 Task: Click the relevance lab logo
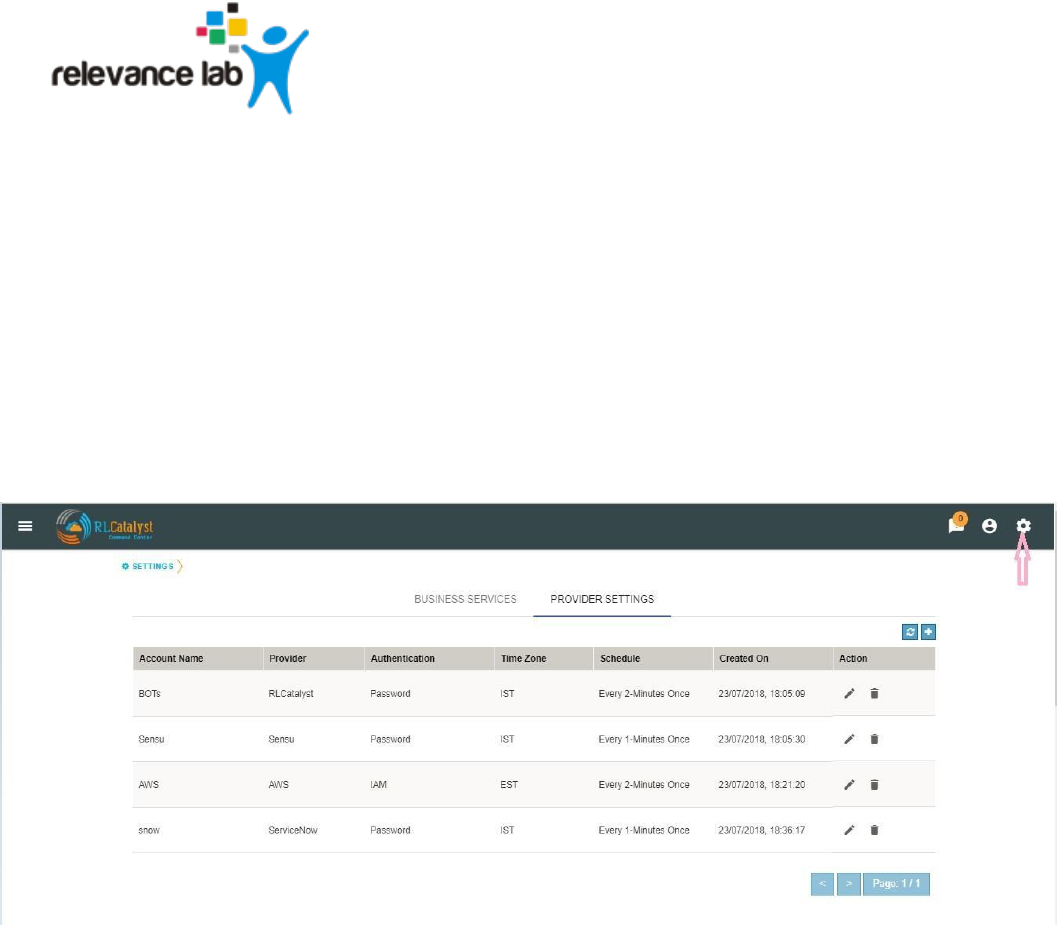[180, 59]
